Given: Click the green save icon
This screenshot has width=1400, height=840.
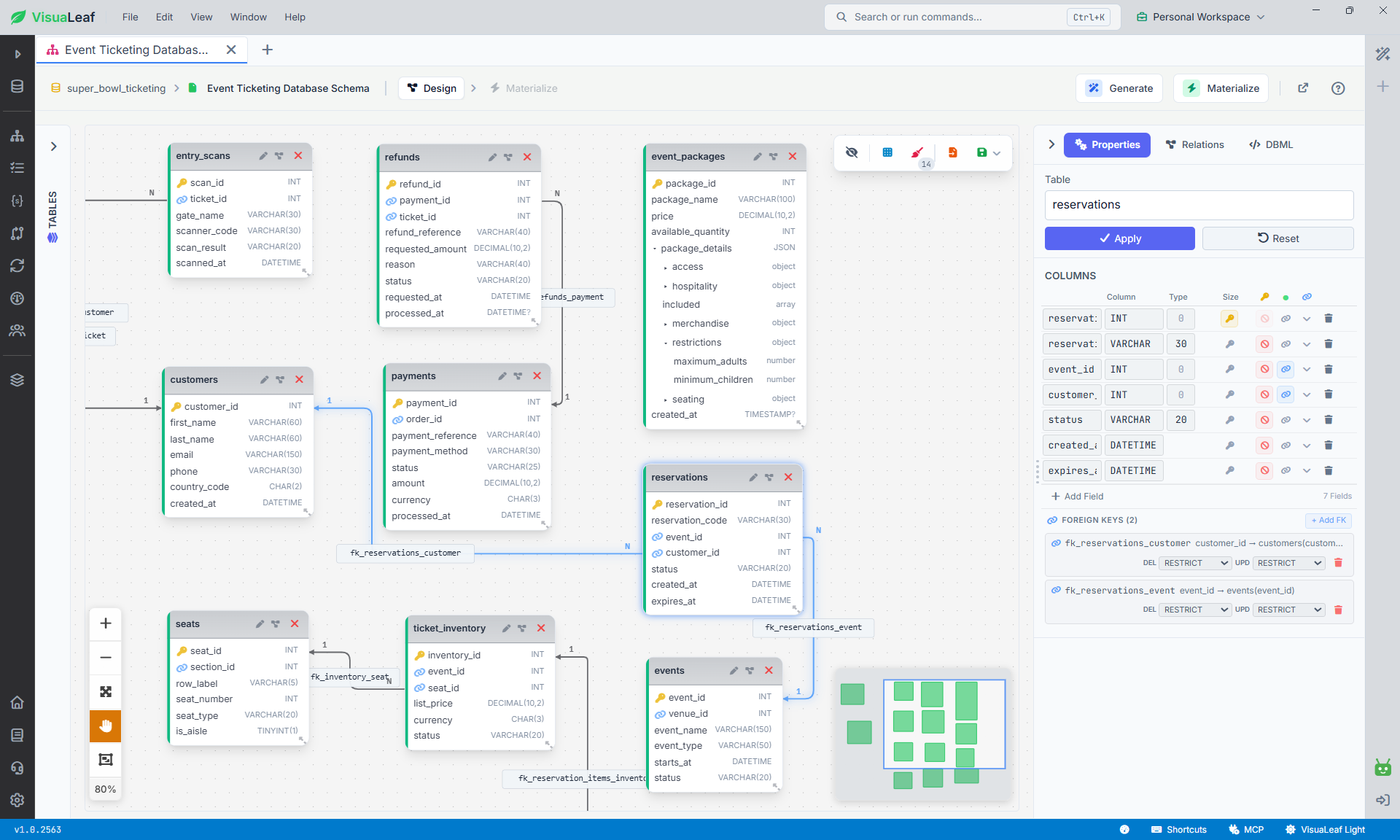Looking at the screenshot, I should (x=981, y=152).
